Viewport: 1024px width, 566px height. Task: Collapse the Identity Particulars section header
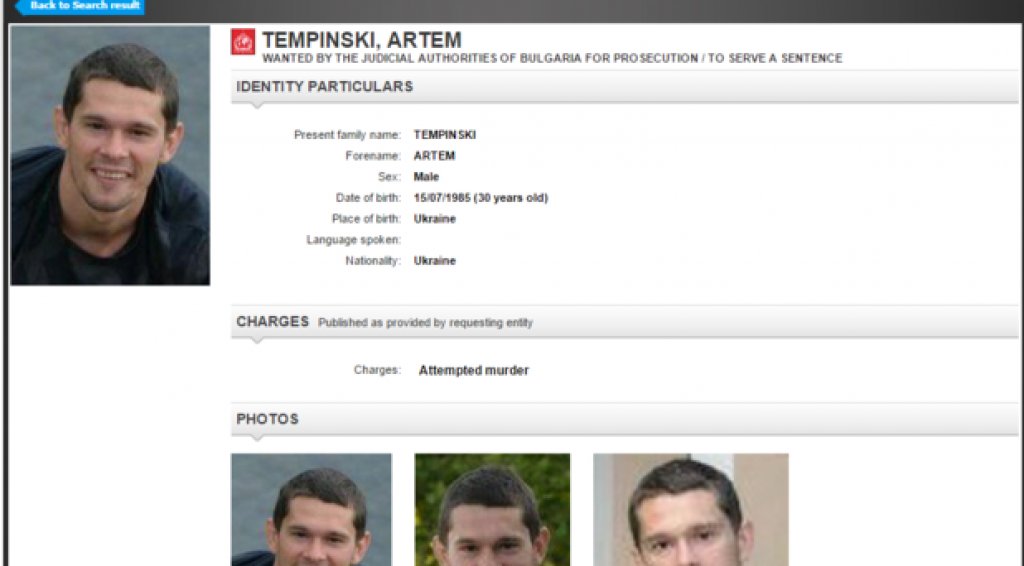tap(624, 87)
